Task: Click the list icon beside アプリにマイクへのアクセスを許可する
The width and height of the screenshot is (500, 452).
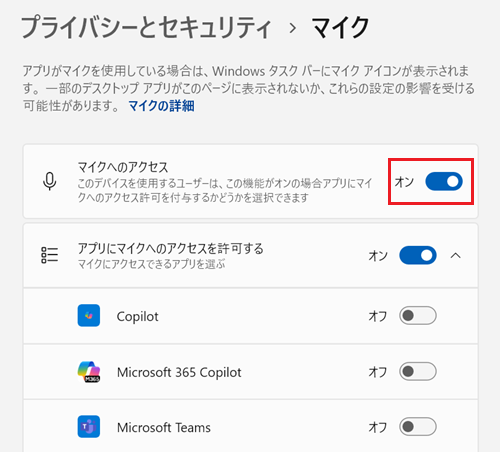Action: tap(49, 255)
